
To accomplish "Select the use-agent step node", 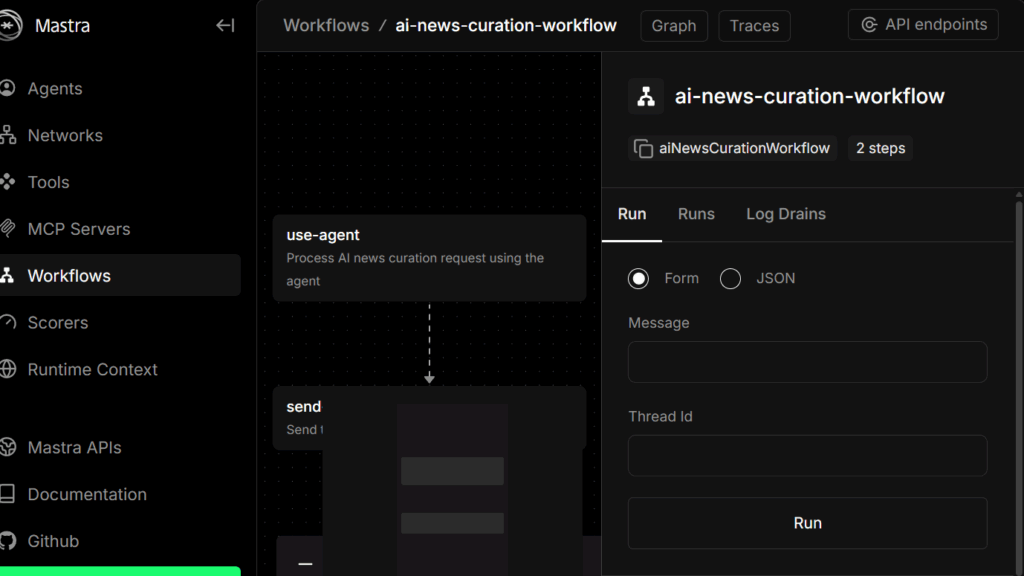I will click(429, 258).
